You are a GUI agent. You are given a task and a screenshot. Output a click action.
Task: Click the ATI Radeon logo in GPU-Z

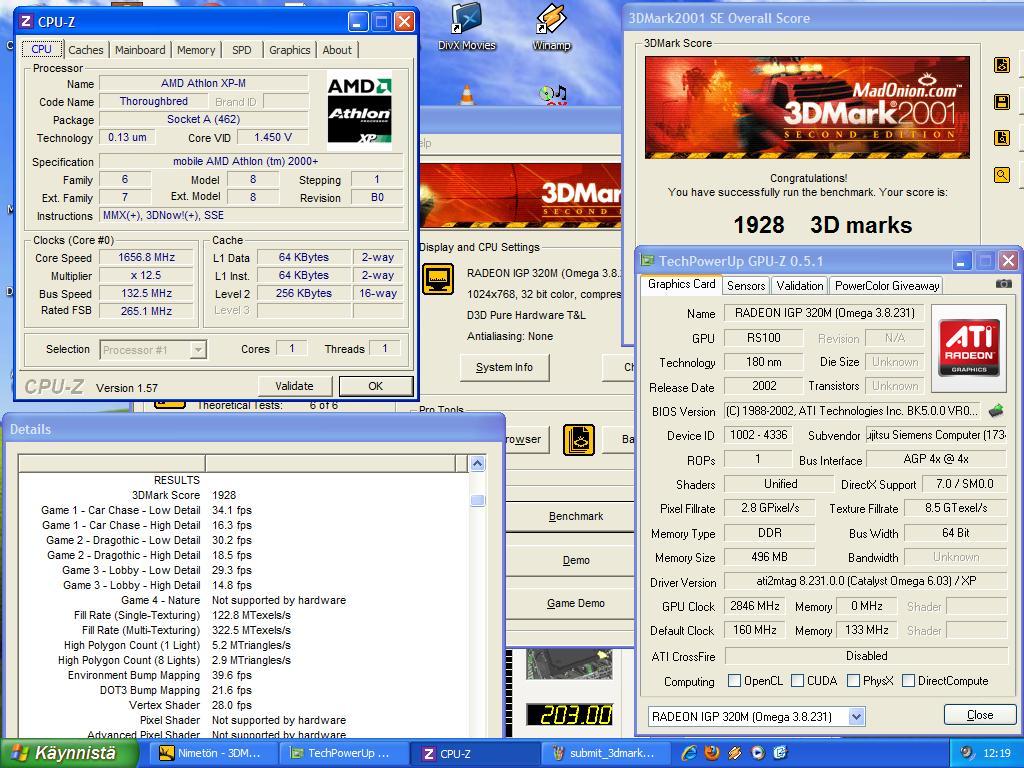[969, 347]
